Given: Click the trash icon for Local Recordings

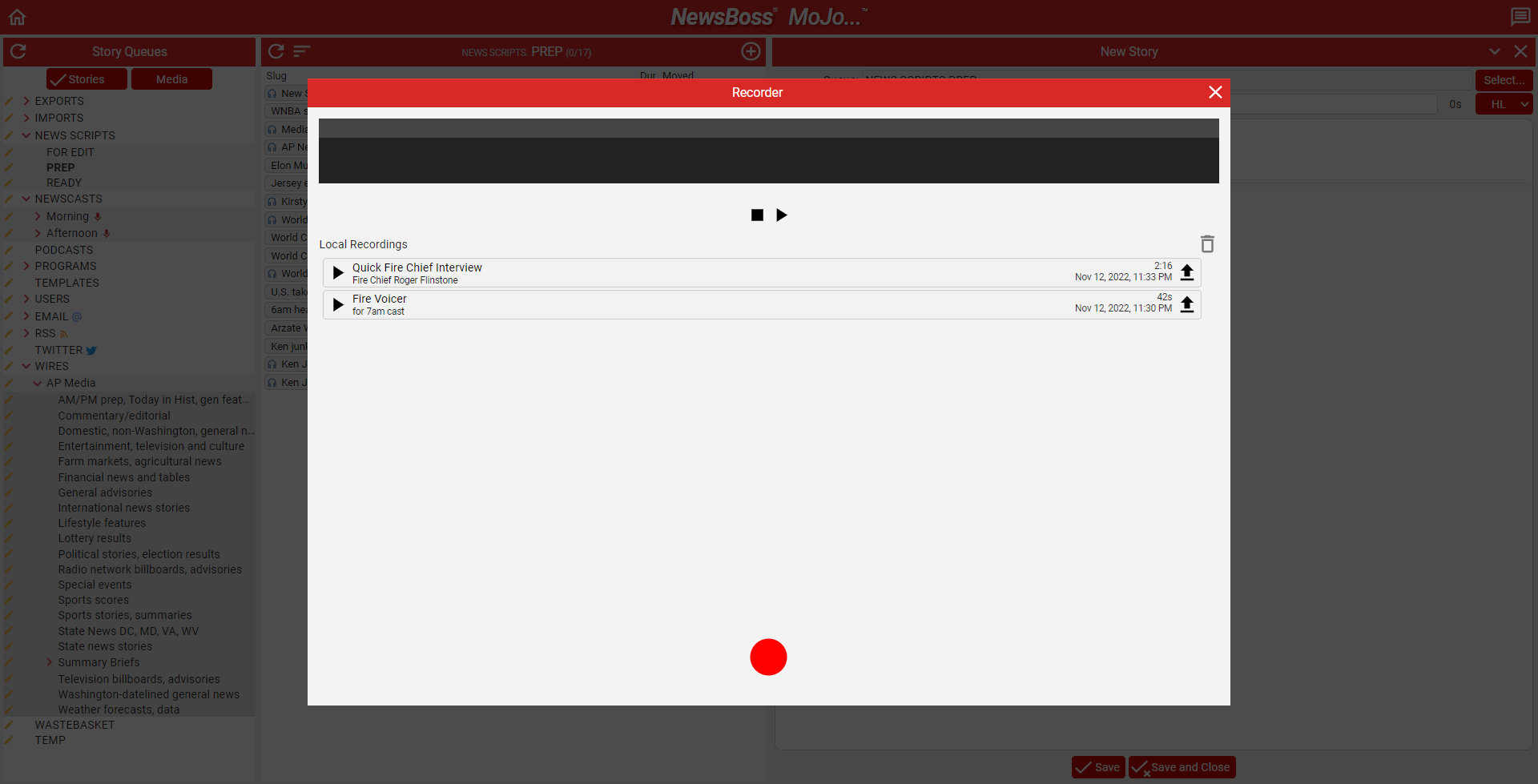Looking at the screenshot, I should point(1207,243).
